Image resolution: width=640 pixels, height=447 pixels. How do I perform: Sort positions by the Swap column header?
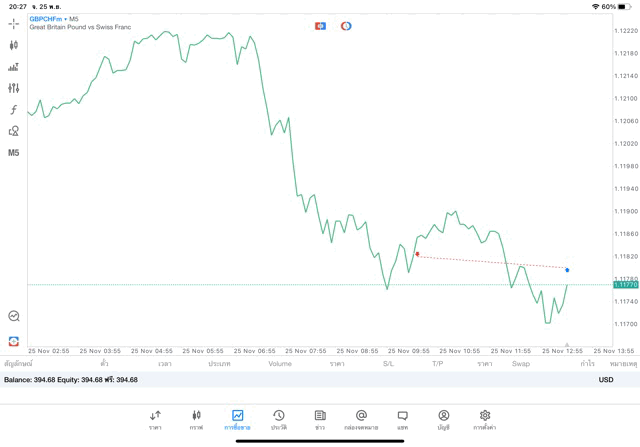click(521, 364)
